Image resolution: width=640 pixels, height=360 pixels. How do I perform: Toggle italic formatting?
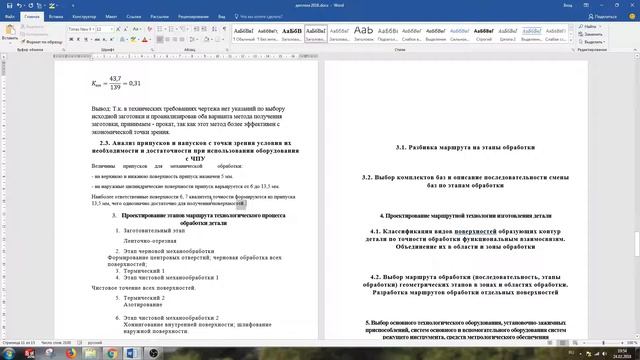click(x=78, y=40)
